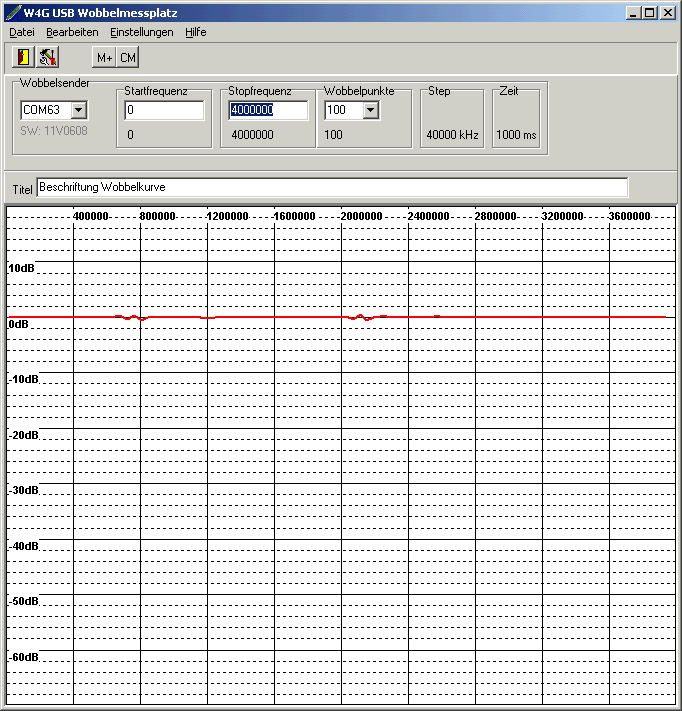
Task: Minimize the Wobbelmessplatz window
Action: tap(634, 13)
